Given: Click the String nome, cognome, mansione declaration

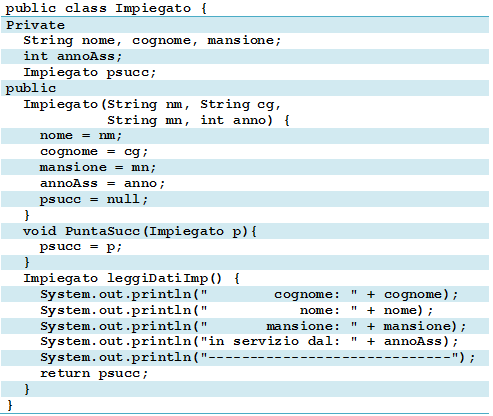Looking at the screenshot, I should click(152, 41).
